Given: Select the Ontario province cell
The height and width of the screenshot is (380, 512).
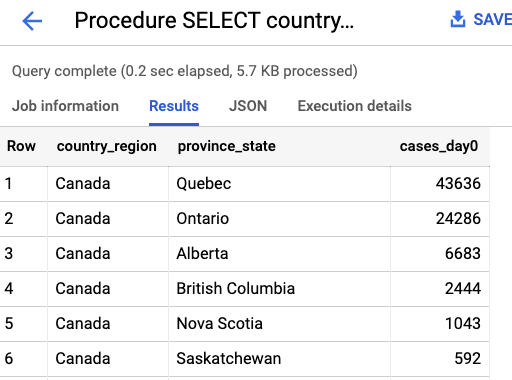Looking at the screenshot, I should click(279, 219).
